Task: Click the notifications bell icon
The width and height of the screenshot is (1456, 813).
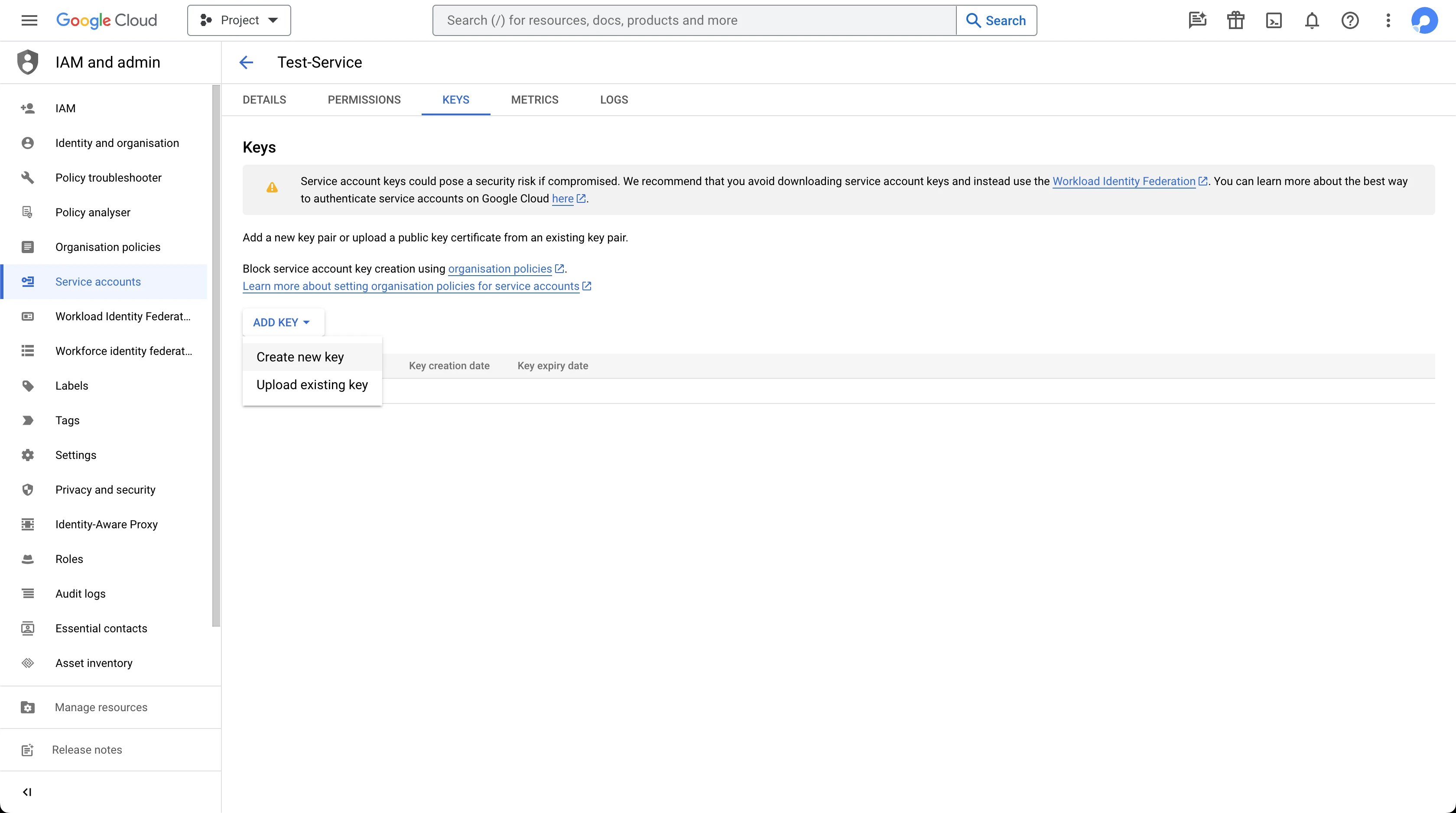Action: tap(1312, 20)
